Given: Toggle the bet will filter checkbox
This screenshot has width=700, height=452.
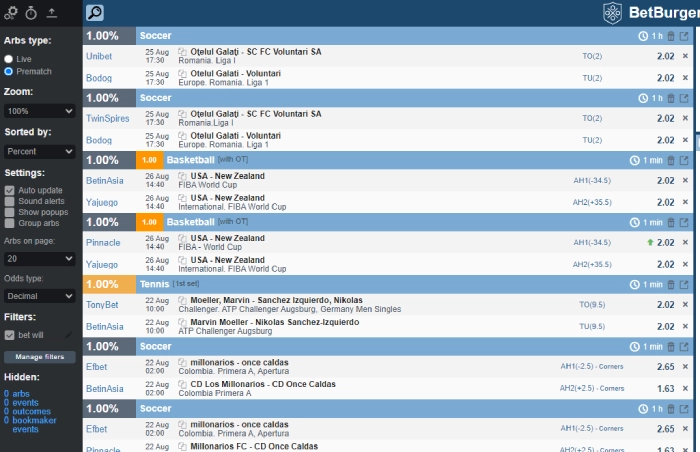Looking at the screenshot, I should click(x=9, y=335).
